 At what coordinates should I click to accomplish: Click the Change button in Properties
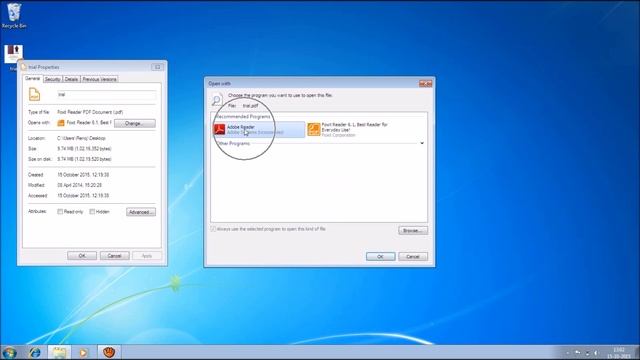point(135,123)
